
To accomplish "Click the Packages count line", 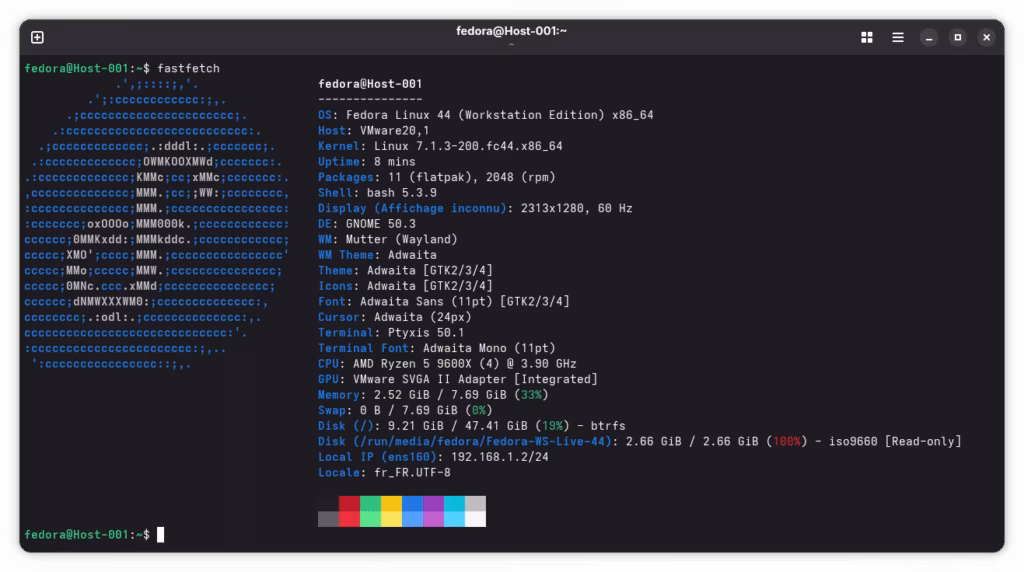I will [x=436, y=177].
